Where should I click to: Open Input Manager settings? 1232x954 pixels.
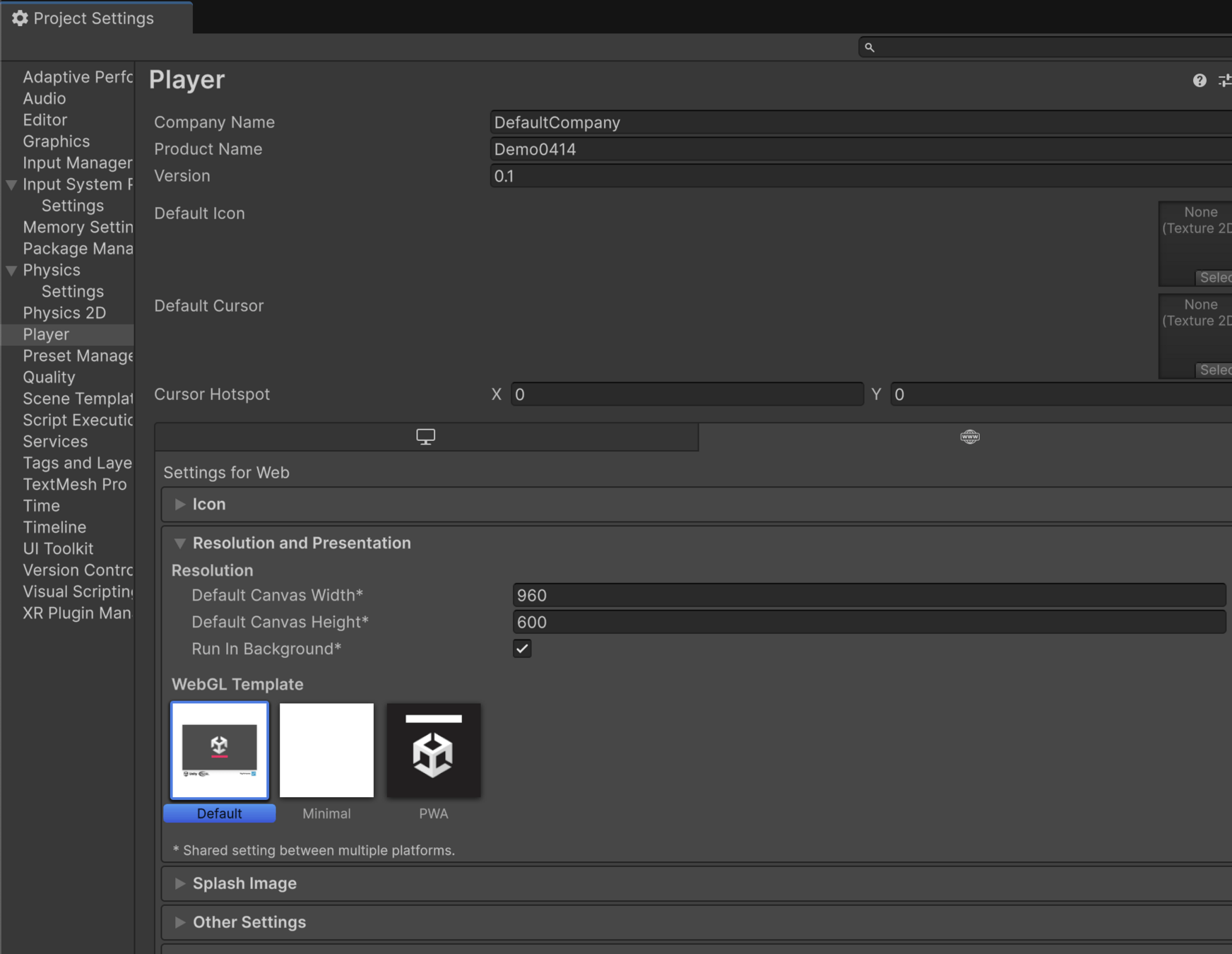coord(78,163)
